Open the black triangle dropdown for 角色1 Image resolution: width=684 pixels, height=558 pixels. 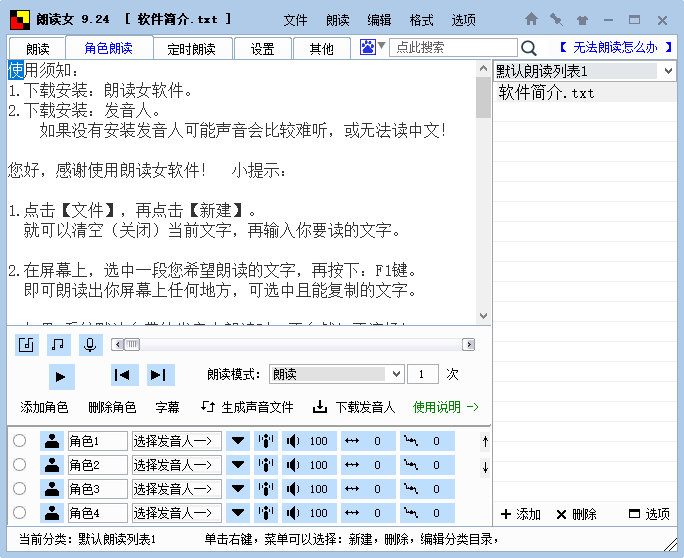[x=238, y=441]
